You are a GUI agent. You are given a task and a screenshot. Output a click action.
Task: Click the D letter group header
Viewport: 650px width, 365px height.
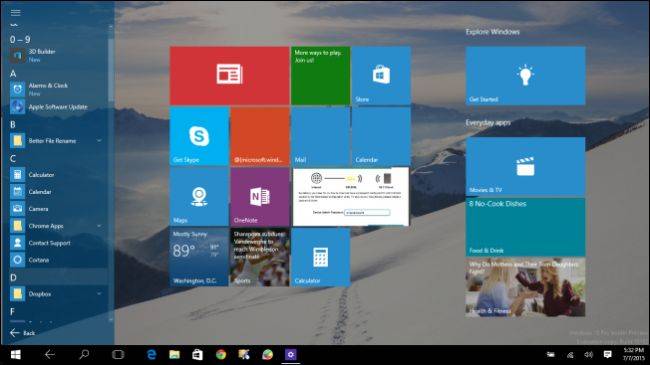click(13, 277)
